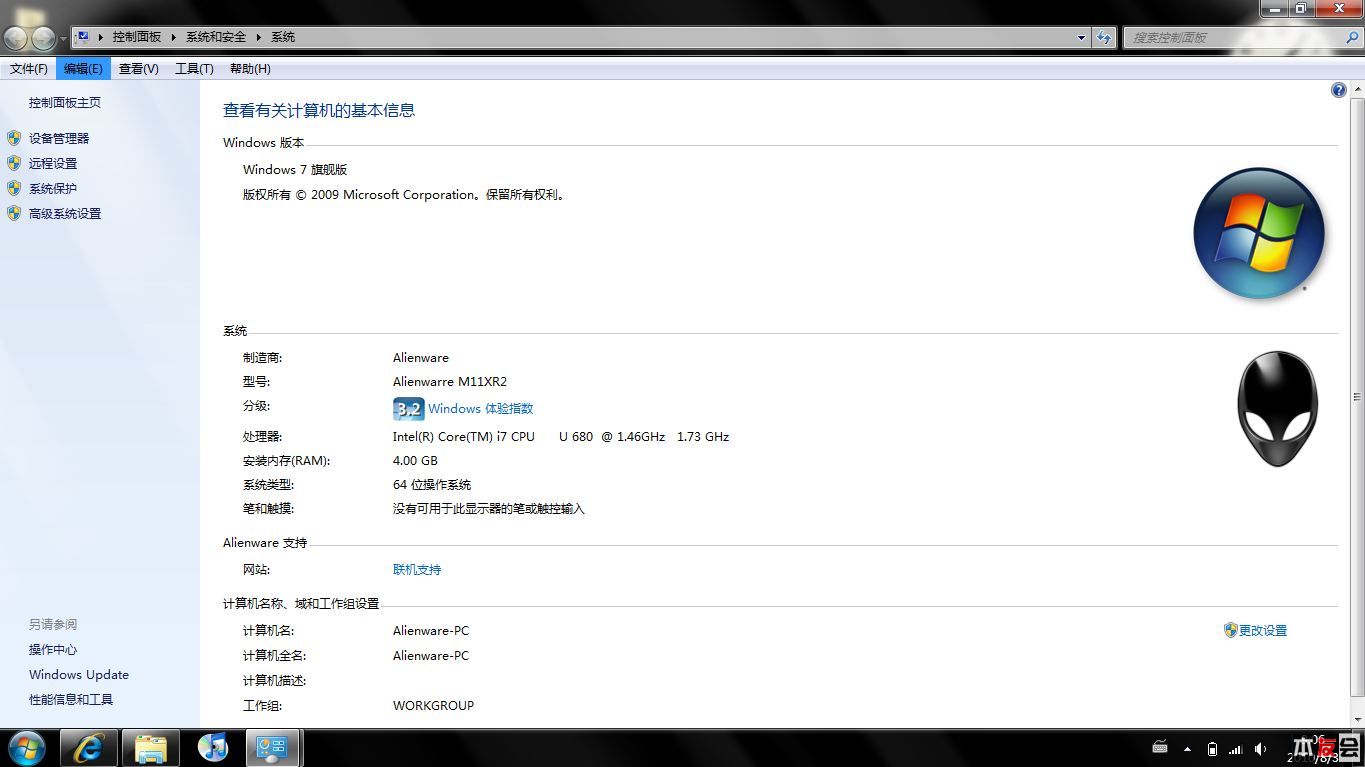Select the workgroup value WORKGROUP
This screenshot has width=1365, height=767.
pyautogui.click(x=433, y=706)
